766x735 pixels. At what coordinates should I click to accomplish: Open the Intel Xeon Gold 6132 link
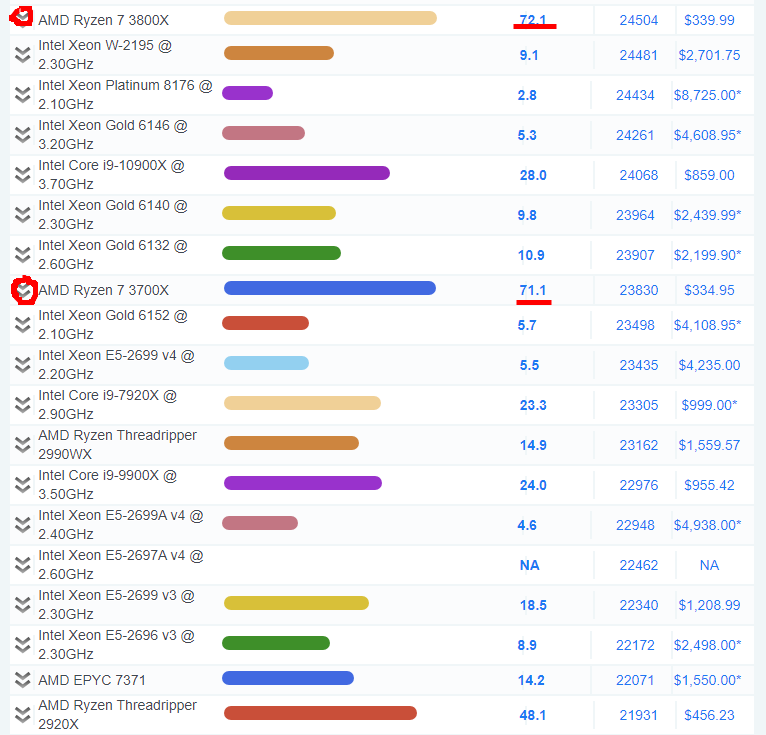[113, 255]
